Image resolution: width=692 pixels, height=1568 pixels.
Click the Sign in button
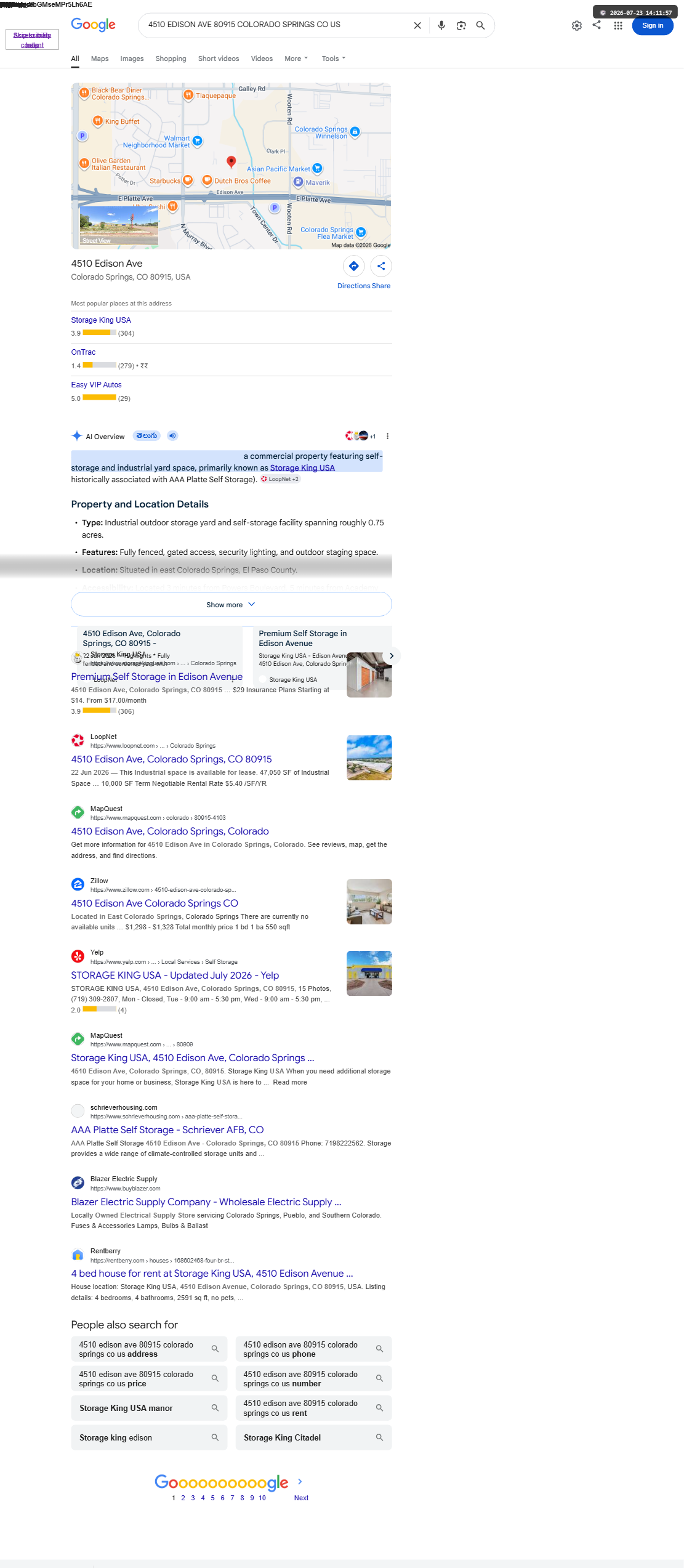coord(653,25)
